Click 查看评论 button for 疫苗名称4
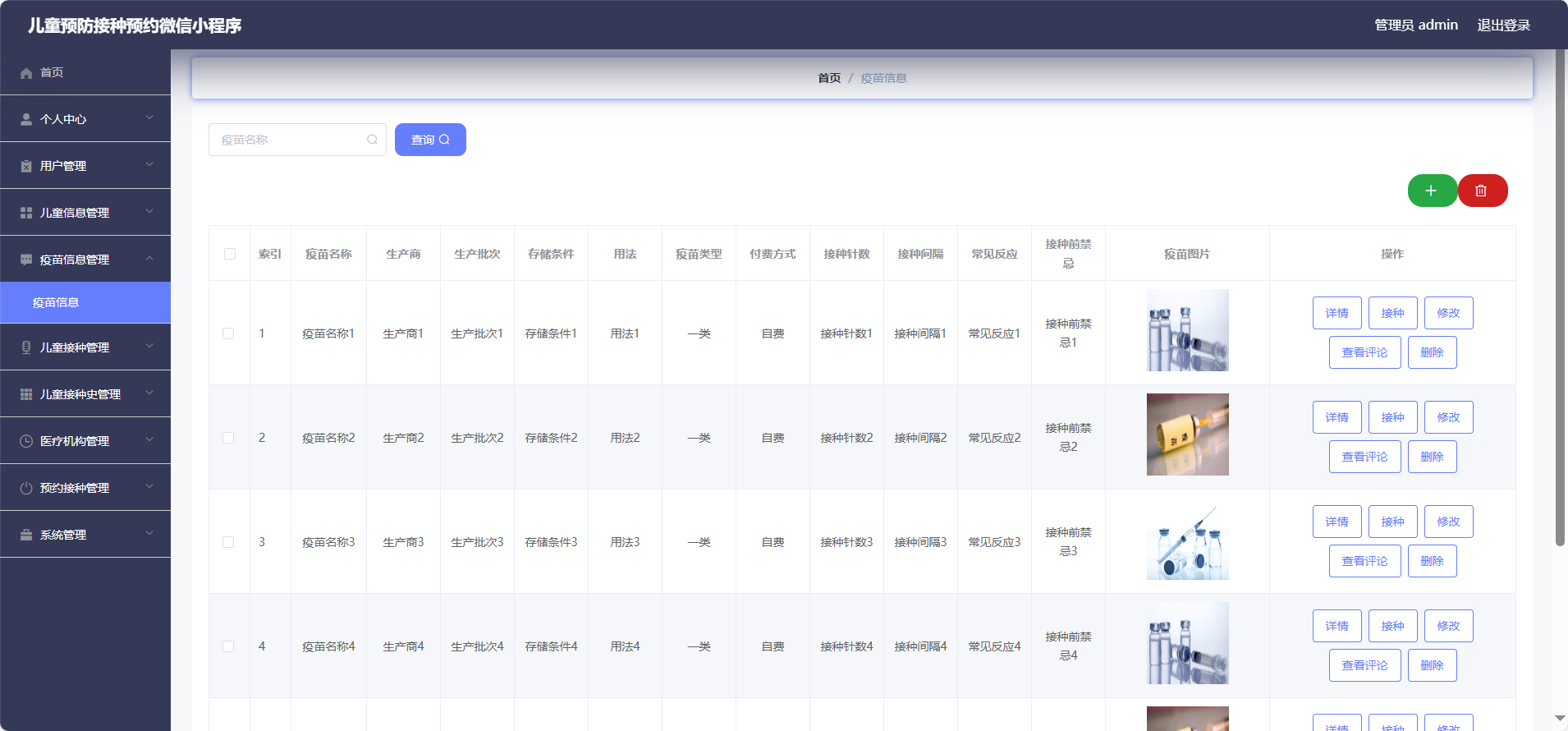Image resolution: width=1568 pixels, height=731 pixels. pos(1365,665)
